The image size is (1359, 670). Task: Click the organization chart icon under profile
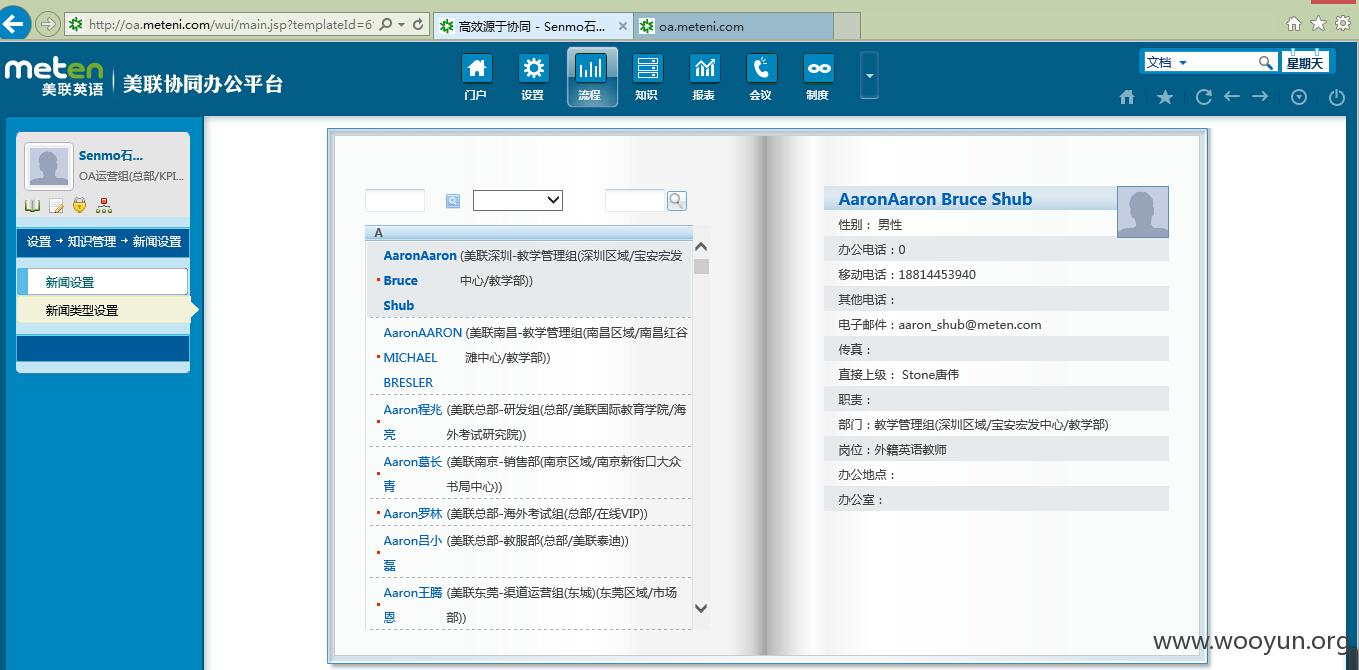104,206
